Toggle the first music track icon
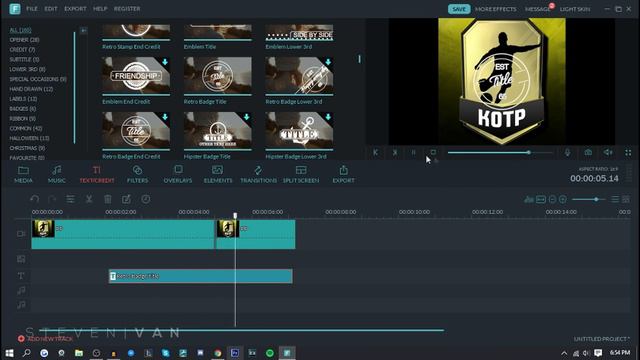The image size is (640, 360). [21, 291]
